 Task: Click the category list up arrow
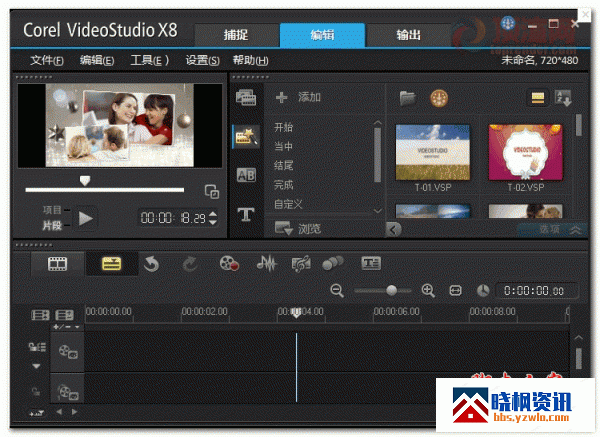tap(377, 122)
